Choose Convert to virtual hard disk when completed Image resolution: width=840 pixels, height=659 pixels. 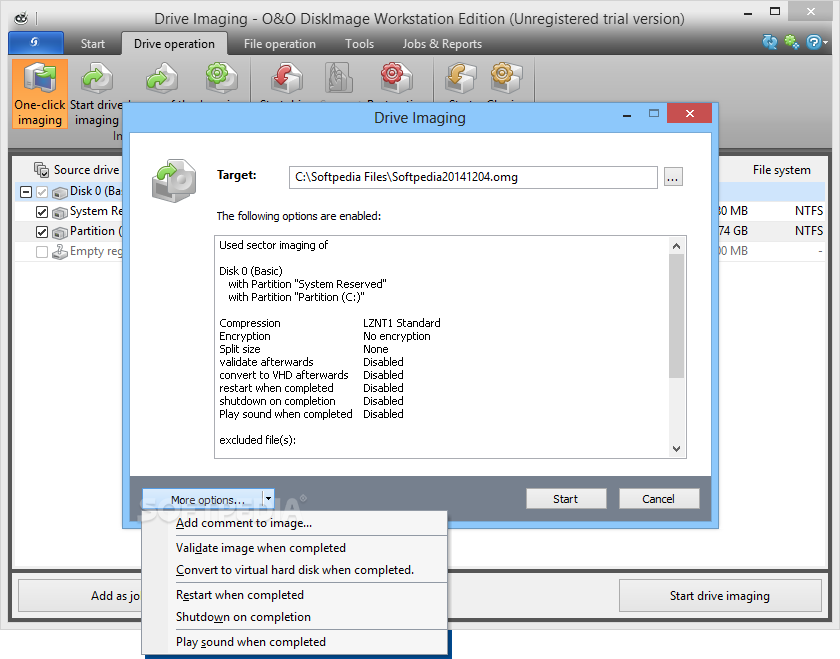pyautogui.click(x=295, y=570)
